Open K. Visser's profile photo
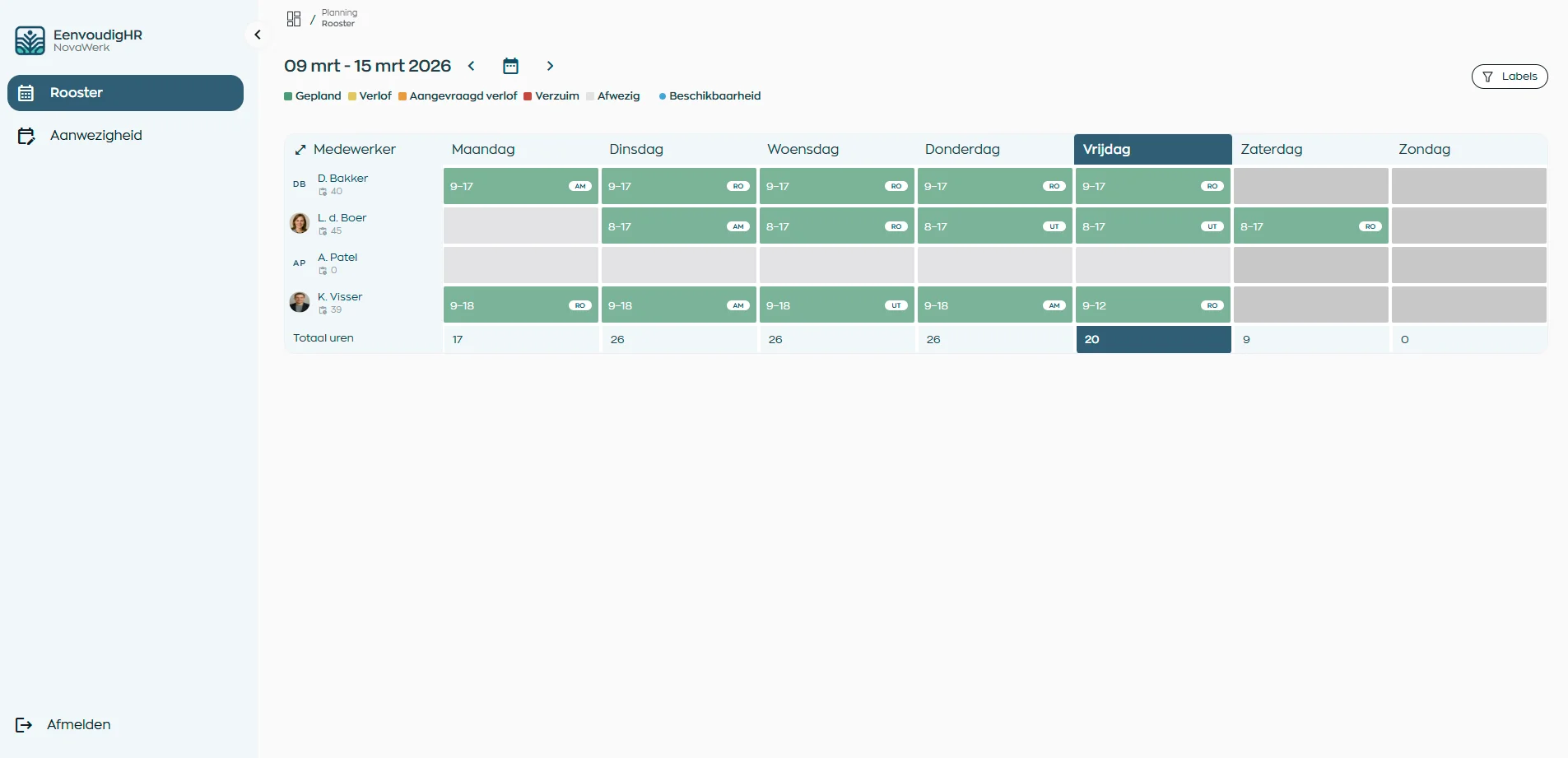This screenshot has width=1568, height=758. [300, 302]
